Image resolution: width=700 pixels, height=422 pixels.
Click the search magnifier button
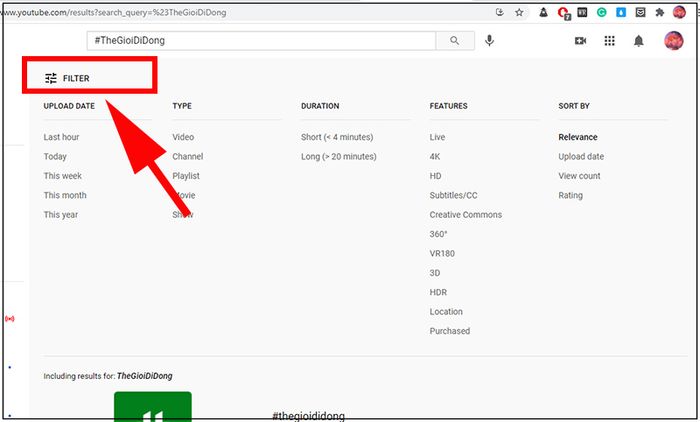tap(454, 41)
